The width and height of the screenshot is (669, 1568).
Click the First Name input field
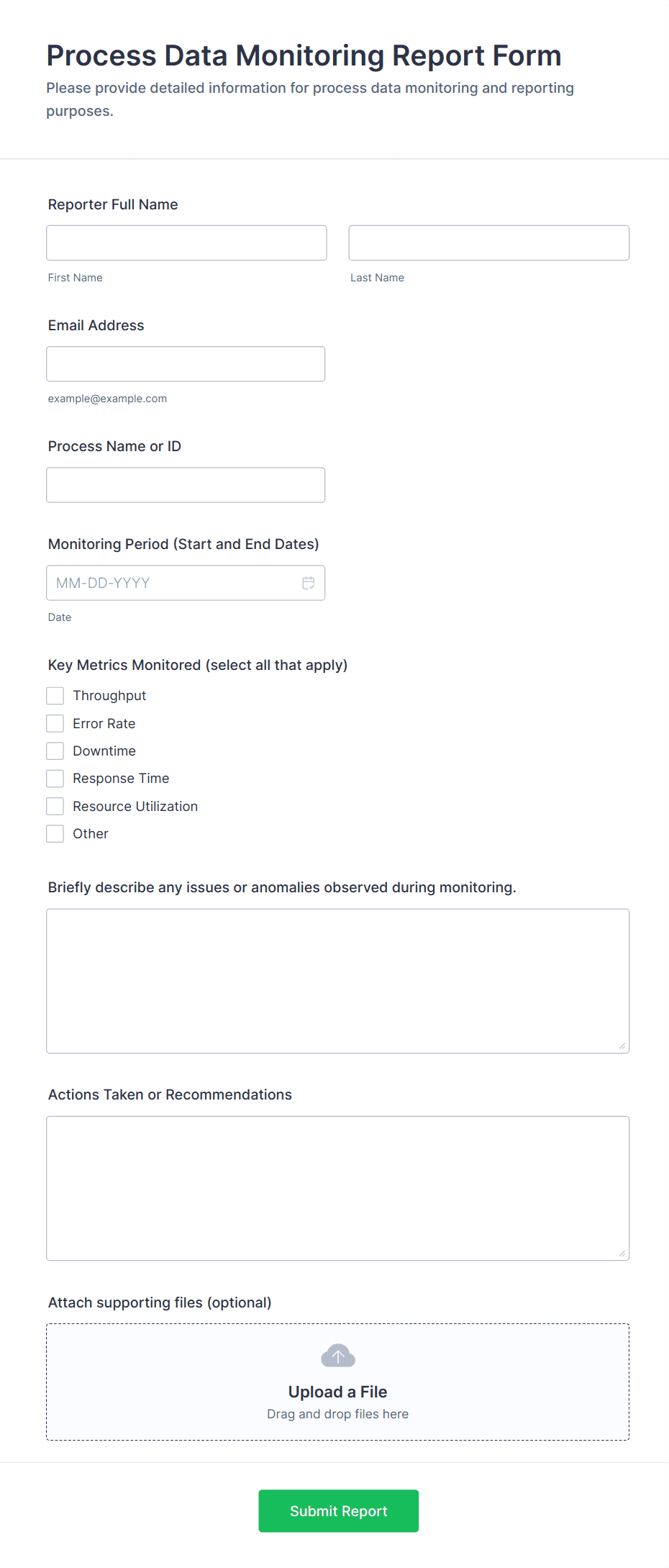coord(186,243)
